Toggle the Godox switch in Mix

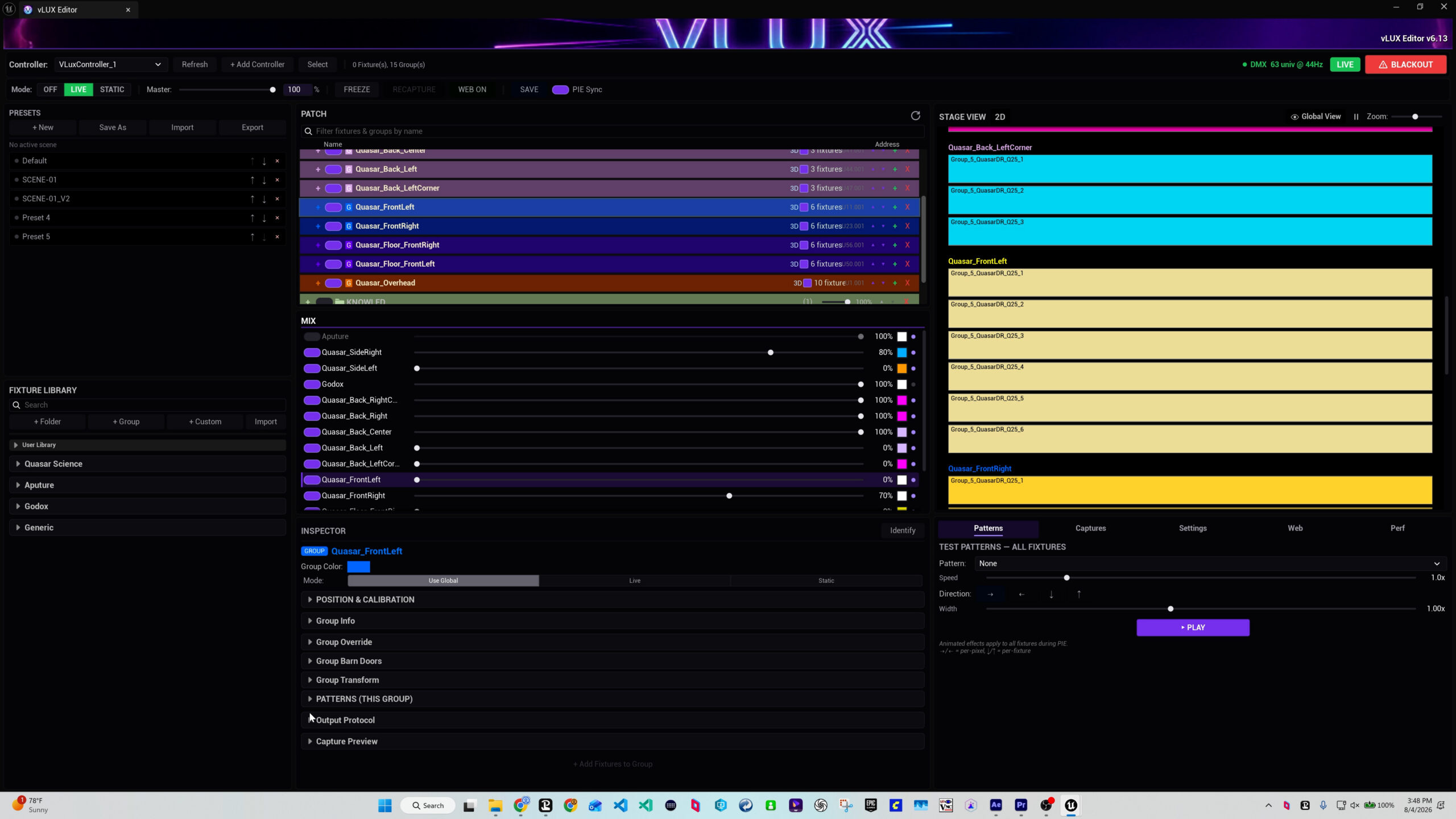coord(312,384)
